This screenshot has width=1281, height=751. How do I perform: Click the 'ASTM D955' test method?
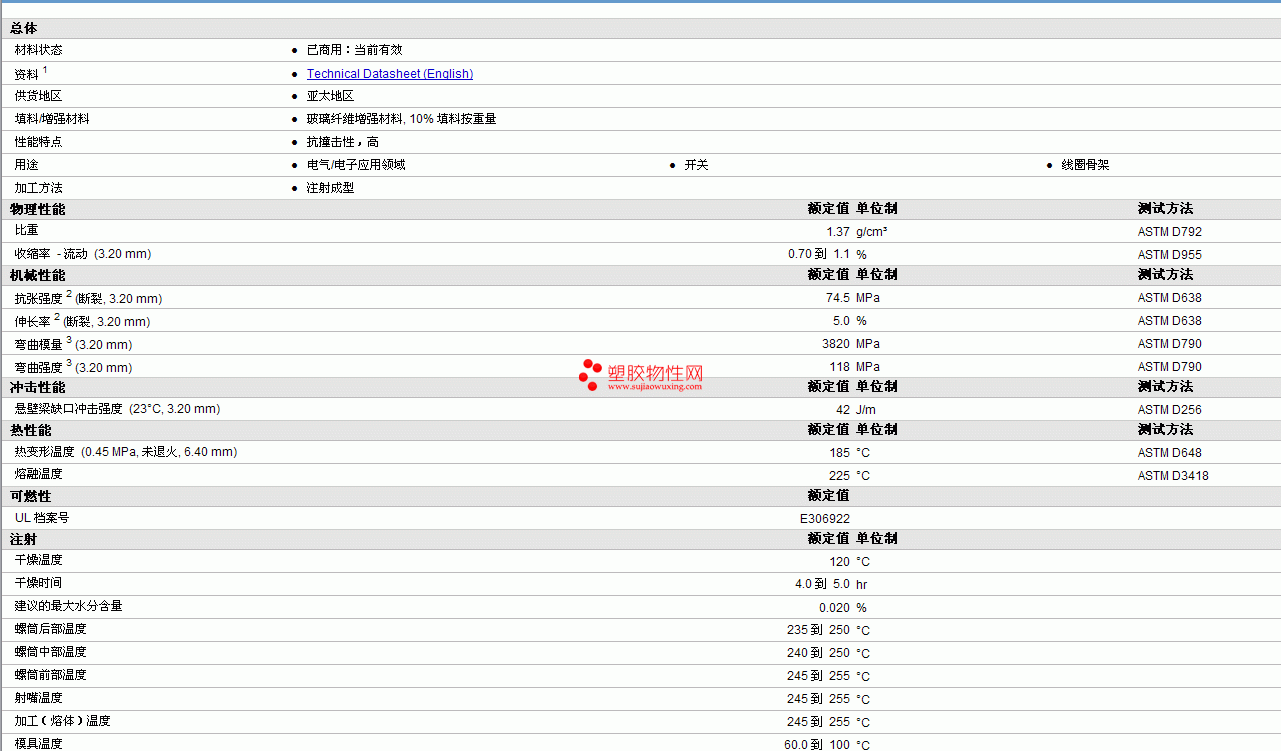point(1170,255)
